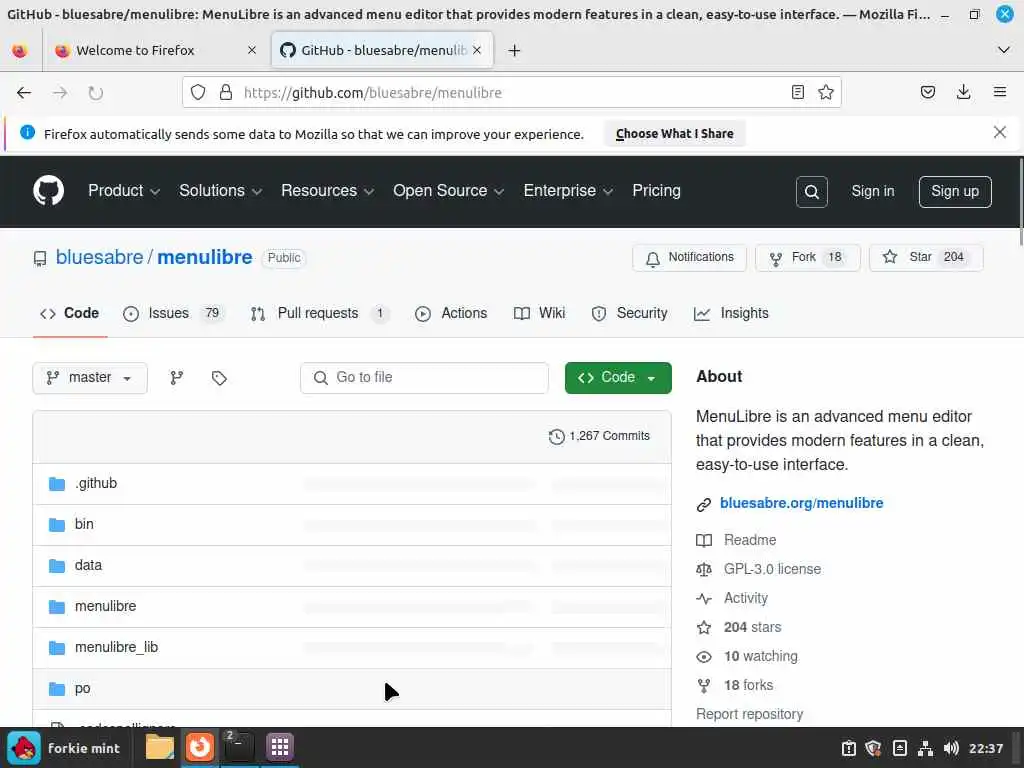View branches icon next to master

(x=176, y=377)
